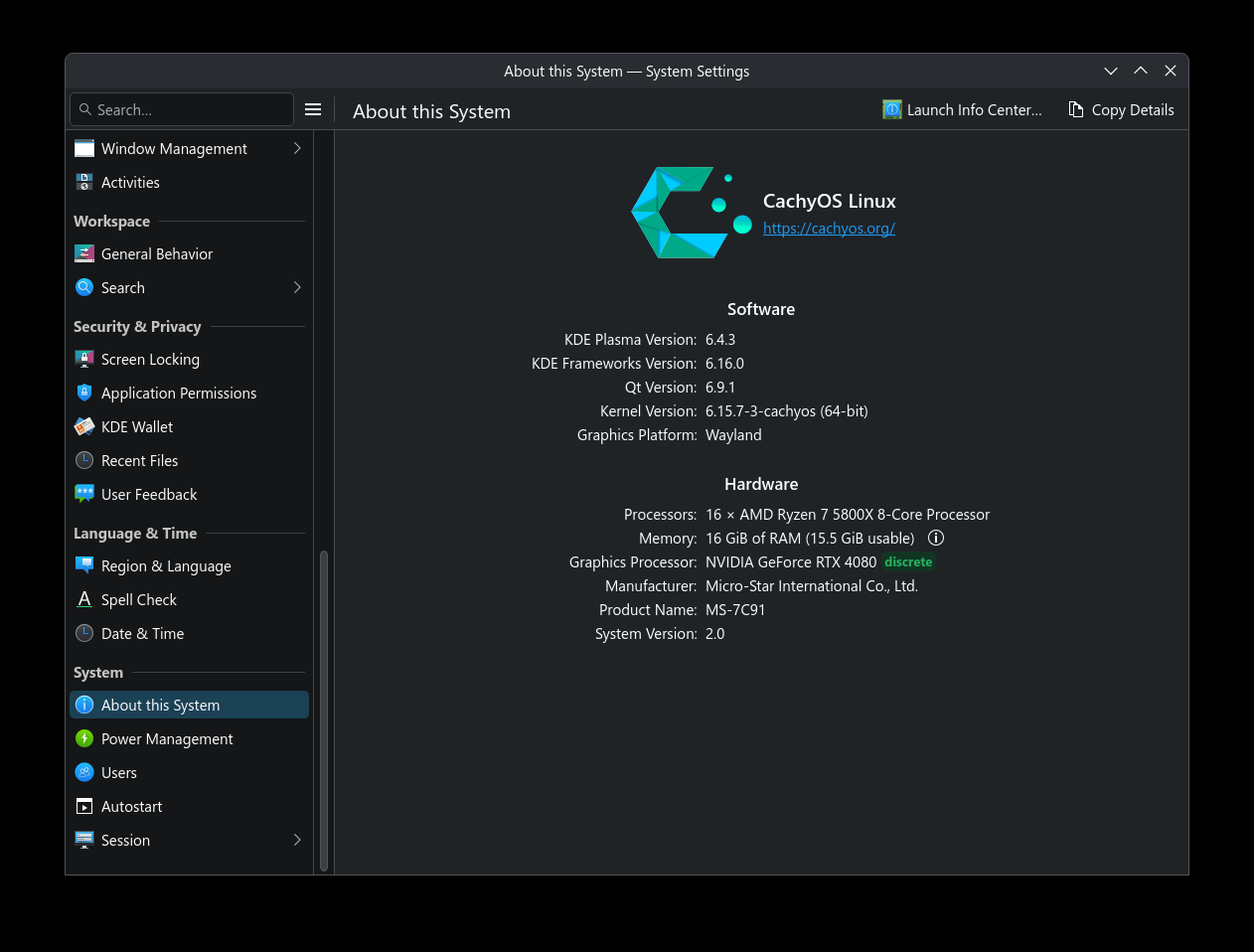Click the Date & Time clock icon
This screenshot has width=1254, height=952.
[84, 633]
